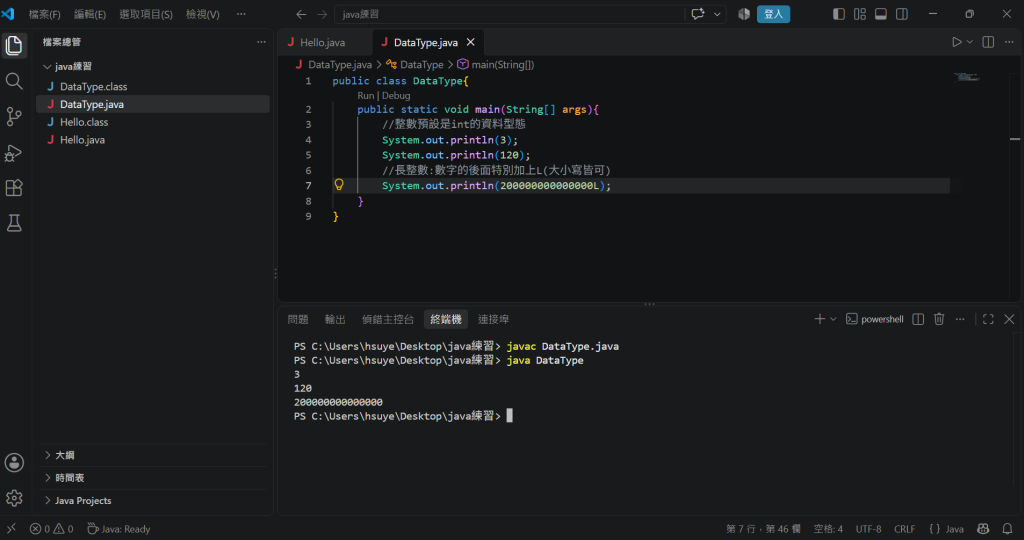Click the Debug code lens link
The width and height of the screenshot is (1024, 540).
pyautogui.click(x=396, y=95)
